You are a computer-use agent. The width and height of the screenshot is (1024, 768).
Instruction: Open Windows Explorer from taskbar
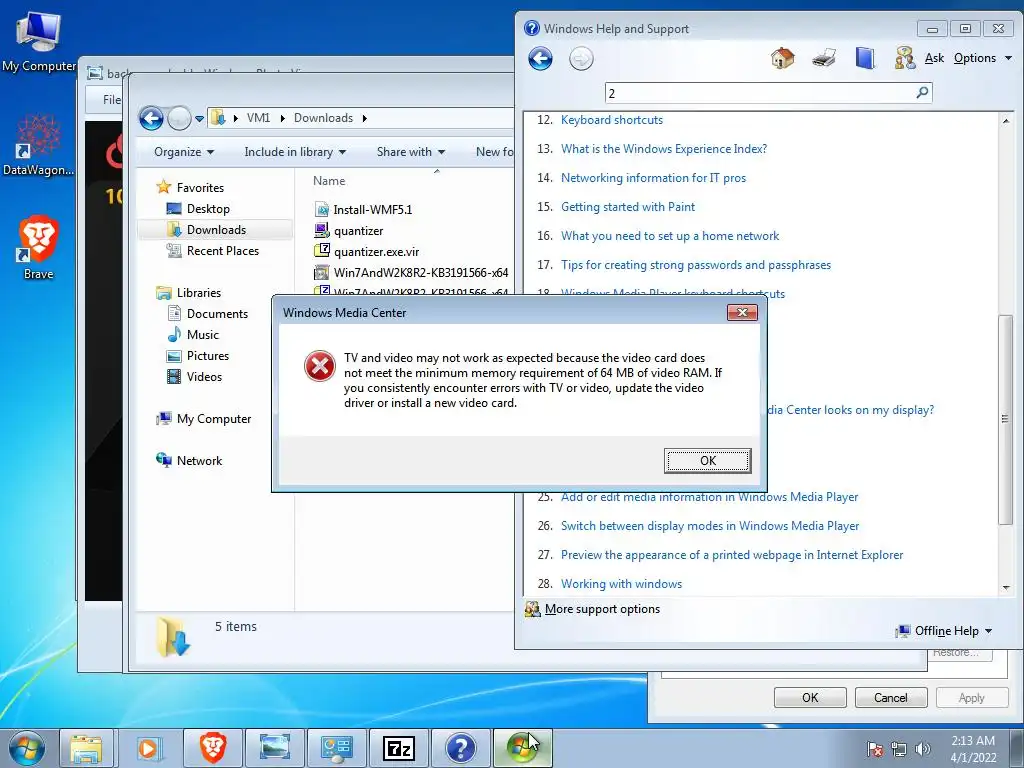point(86,748)
